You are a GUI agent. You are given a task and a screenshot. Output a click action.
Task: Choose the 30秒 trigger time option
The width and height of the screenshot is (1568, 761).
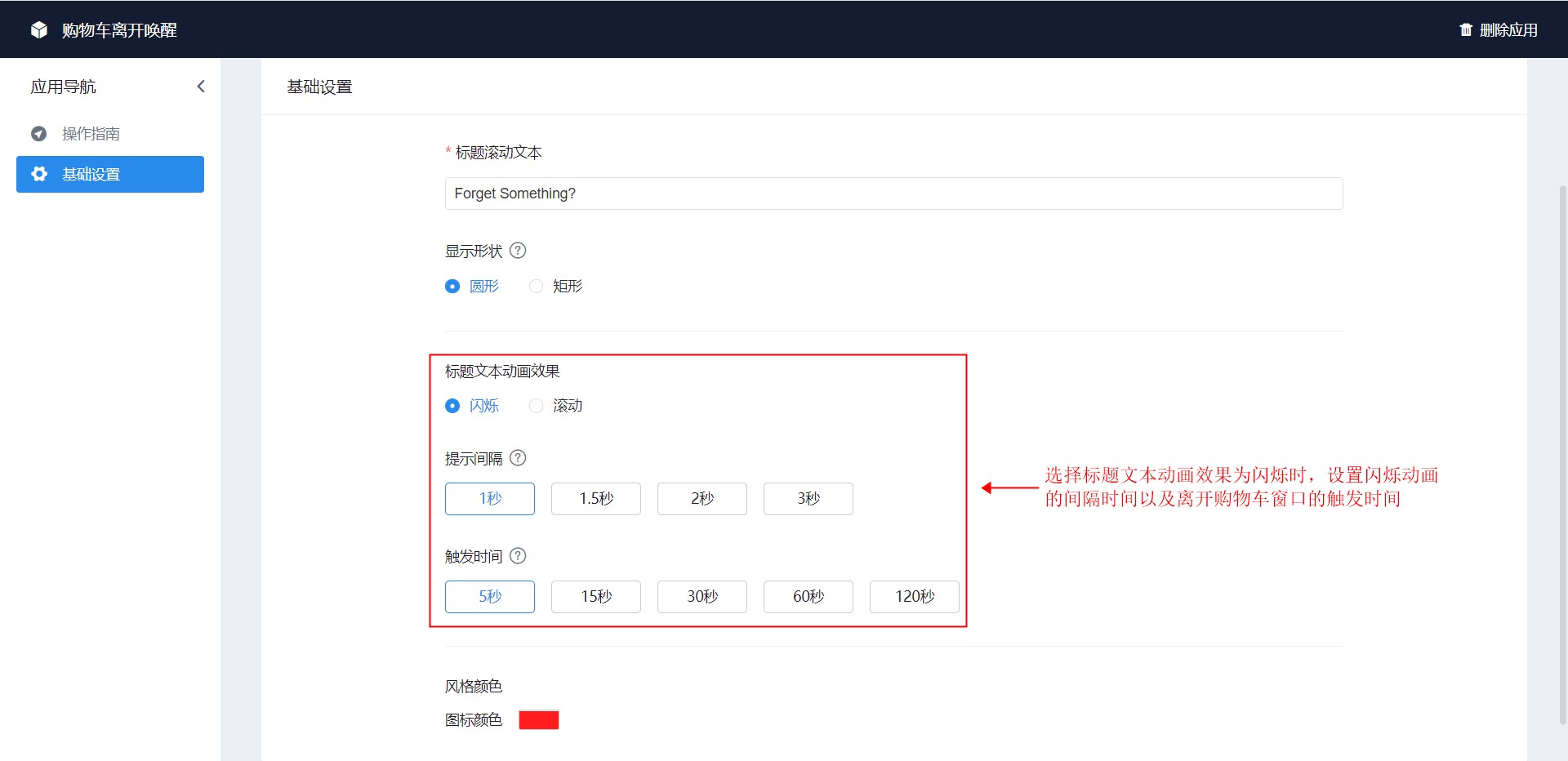[x=702, y=597]
